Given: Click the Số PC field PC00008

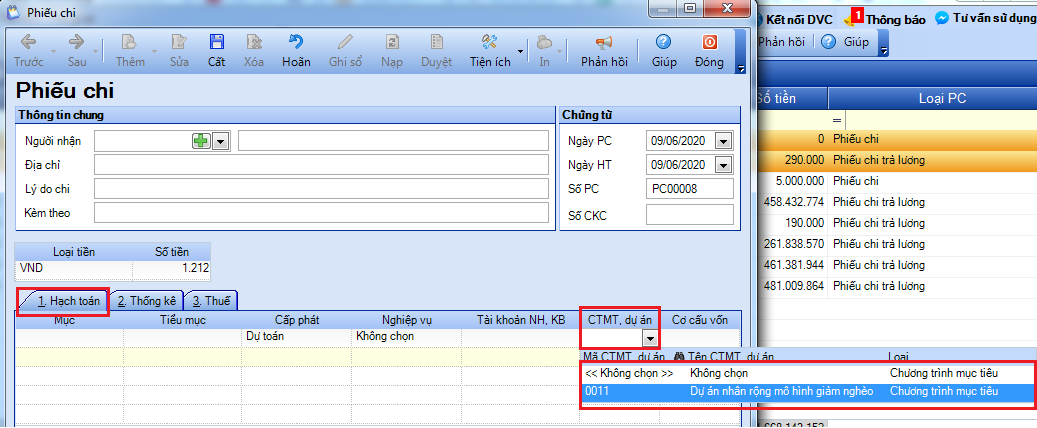Looking at the screenshot, I should coord(689,189).
